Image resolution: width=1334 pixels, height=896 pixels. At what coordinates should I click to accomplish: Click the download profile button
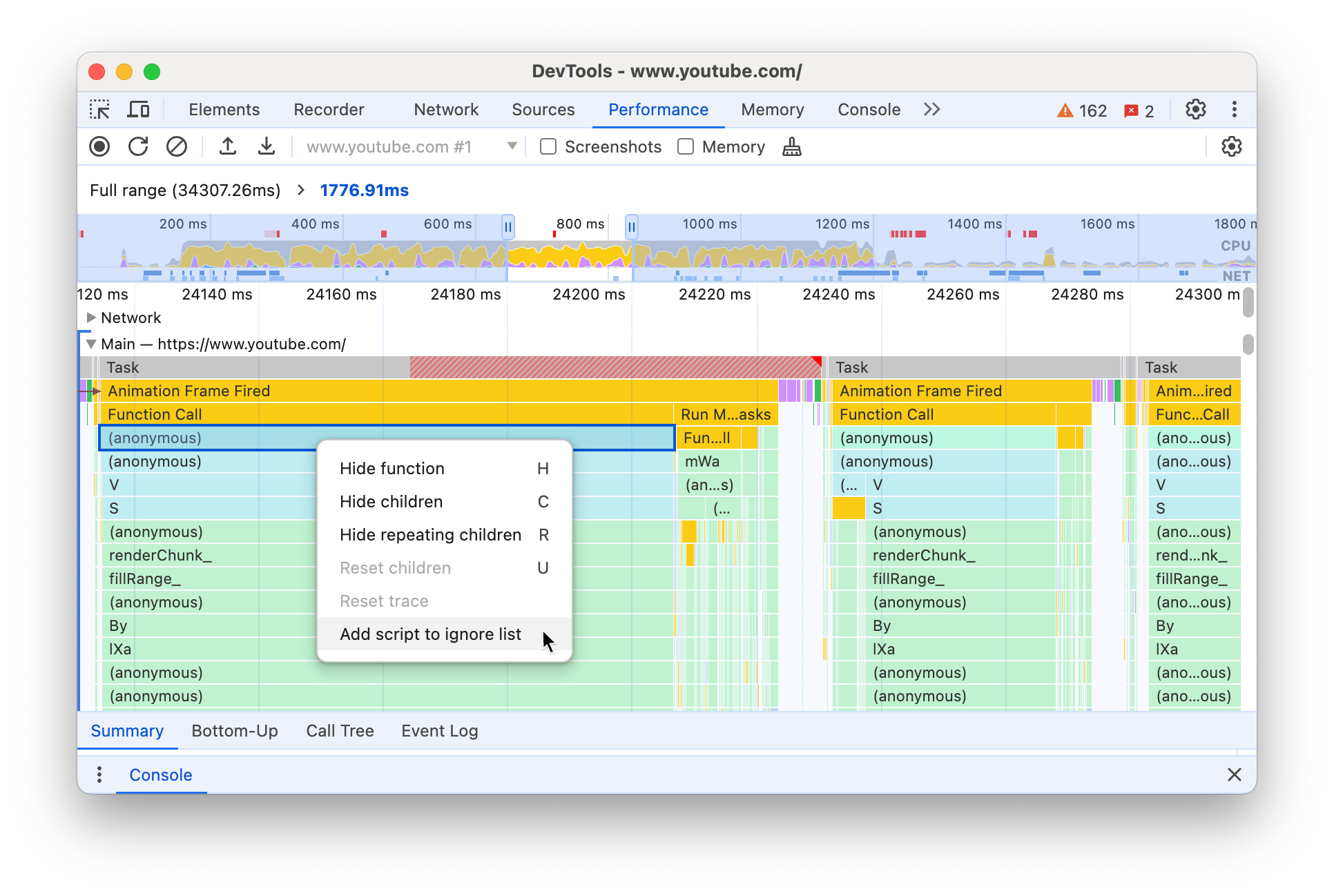263,147
